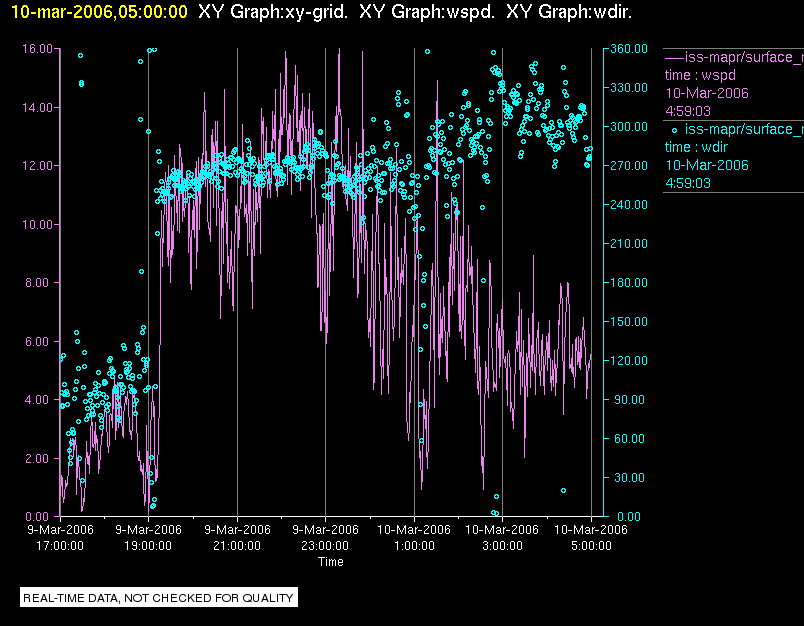Click the 10-Mar-2006 date under wspd legend
The image size is (804, 626).
(x=707, y=93)
